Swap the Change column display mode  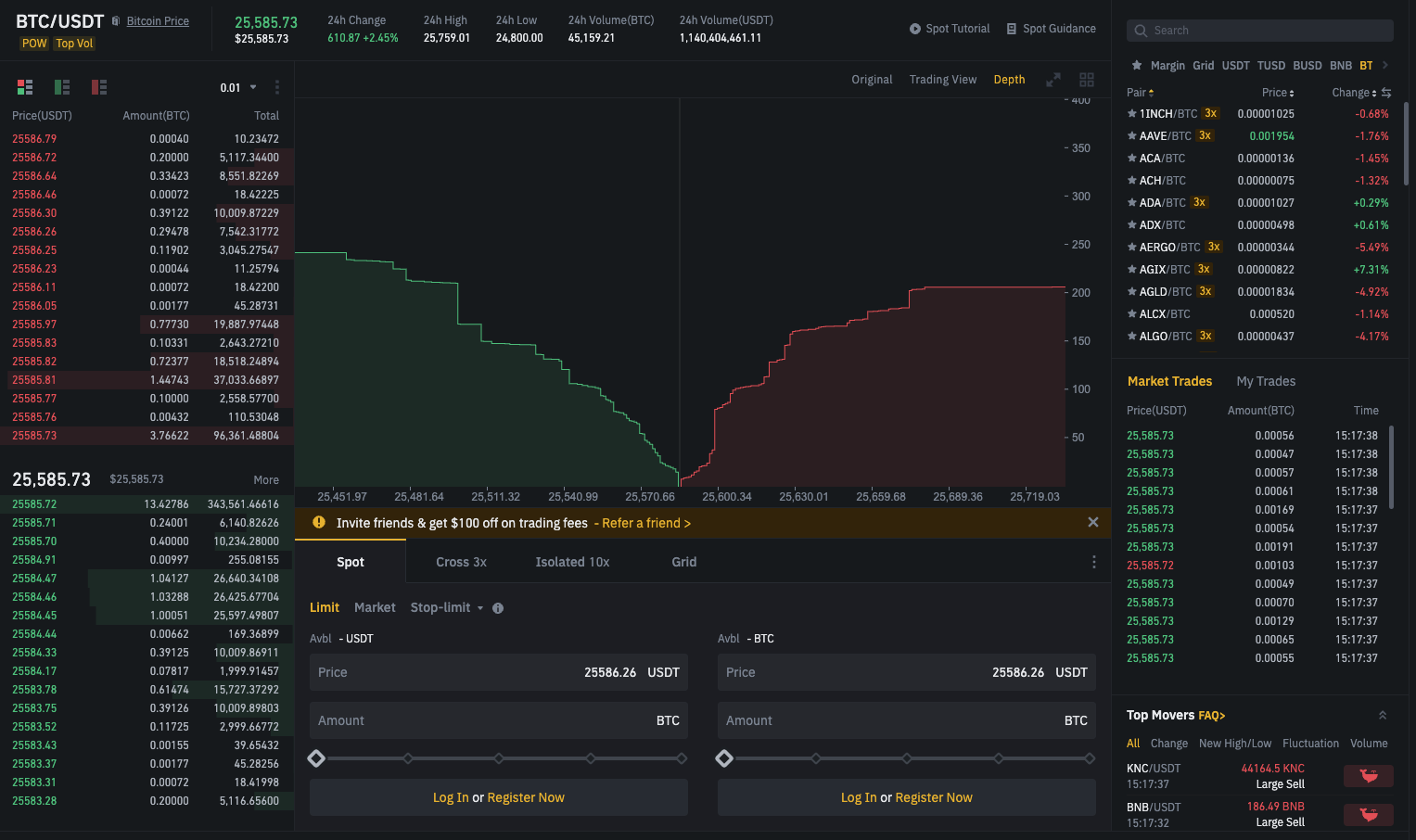coord(1386,93)
